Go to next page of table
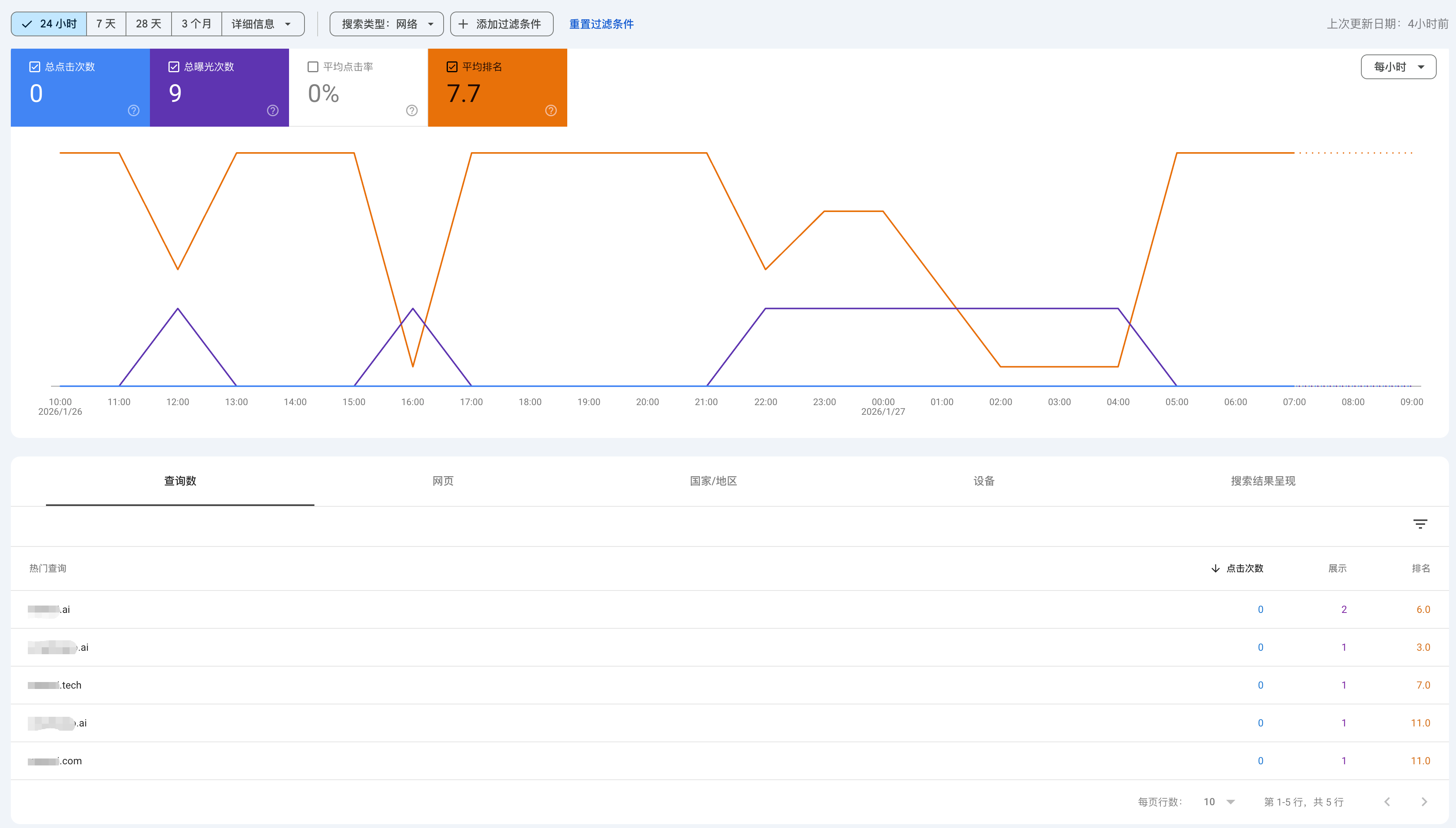The image size is (1456, 828). tap(1424, 802)
